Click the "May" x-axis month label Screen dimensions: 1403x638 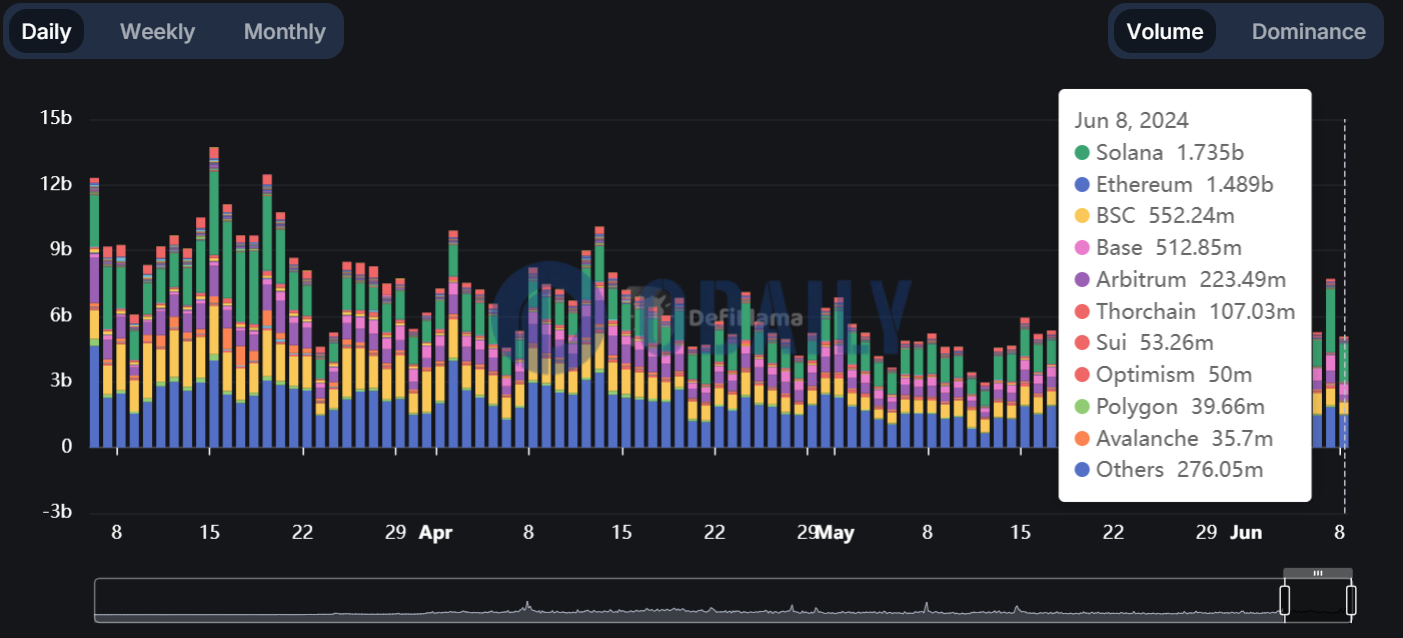pyautogui.click(x=836, y=533)
